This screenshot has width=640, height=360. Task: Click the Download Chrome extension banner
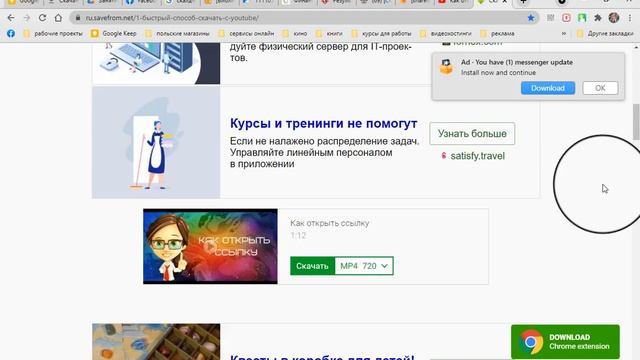click(565, 342)
